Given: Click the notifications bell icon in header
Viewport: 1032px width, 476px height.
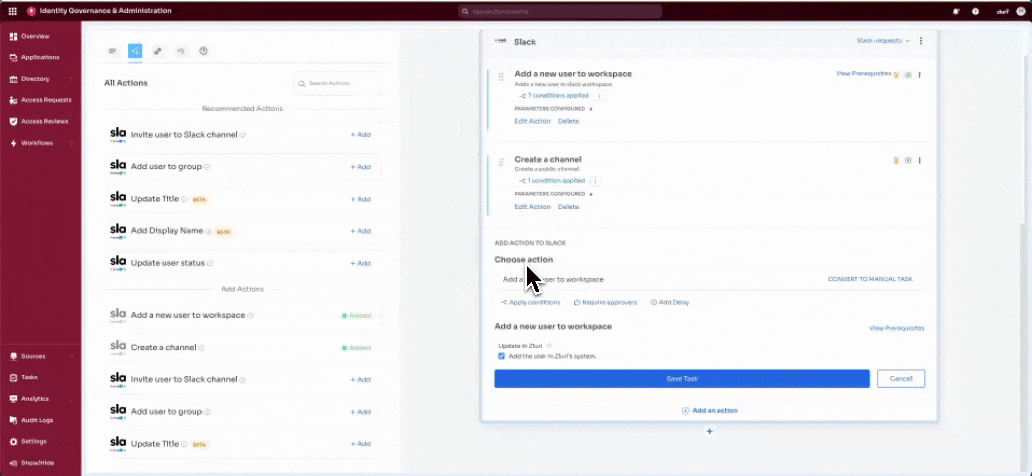Looking at the screenshot, I should pos(956,11).
